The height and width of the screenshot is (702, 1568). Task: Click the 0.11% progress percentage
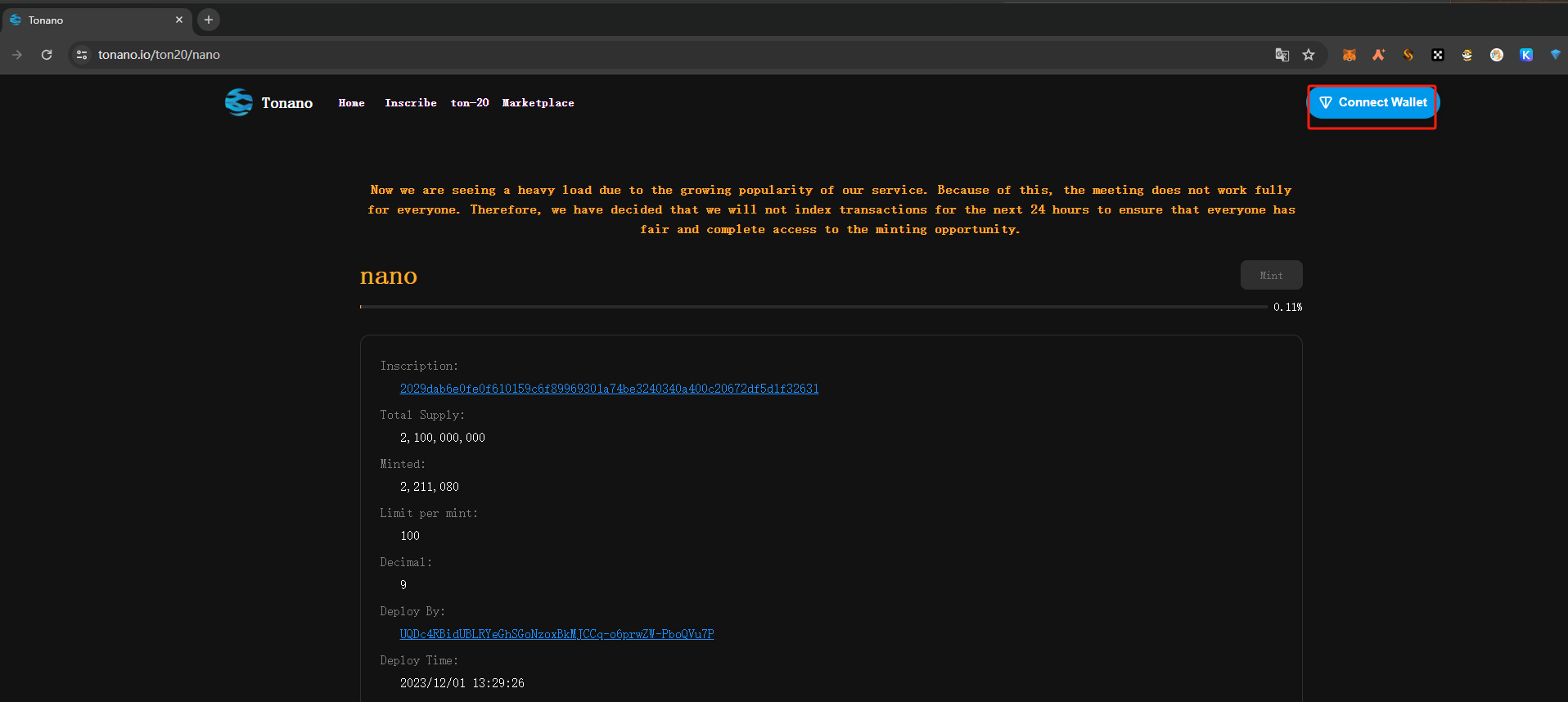click(1287, 308)
